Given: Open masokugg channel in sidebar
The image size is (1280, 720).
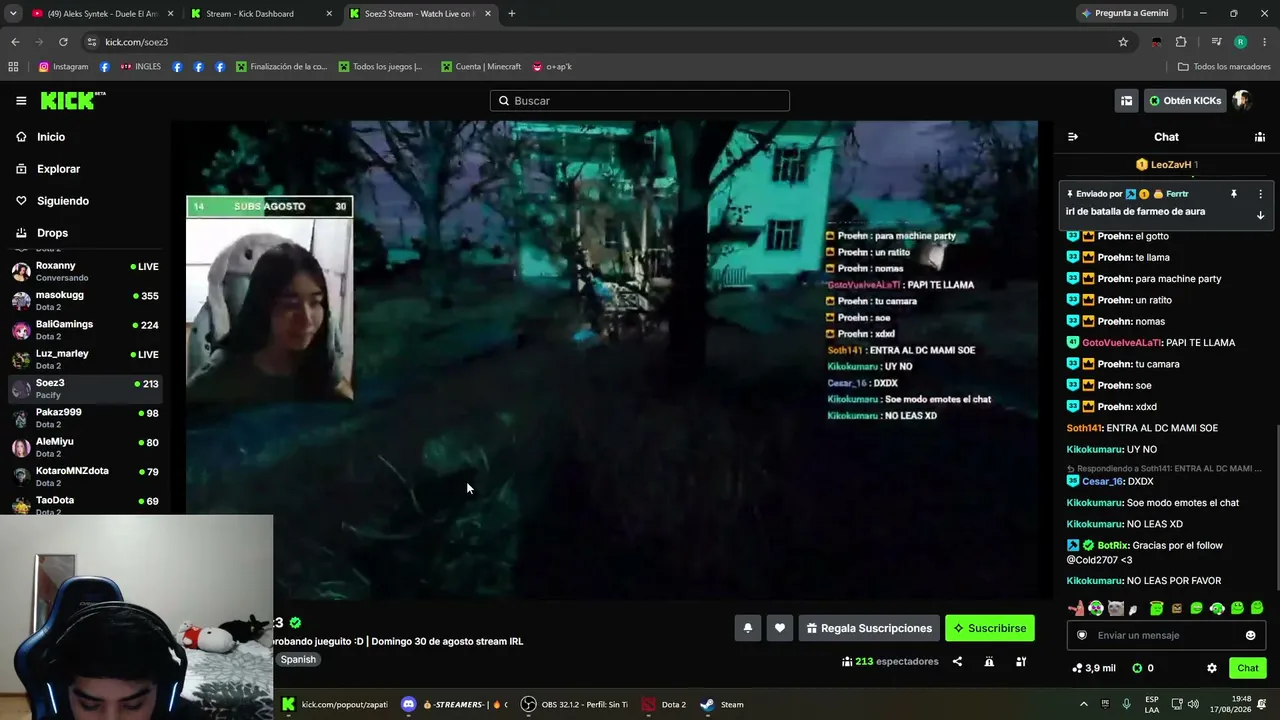Looking at the screenshot, I should click(x=85, y=300).
